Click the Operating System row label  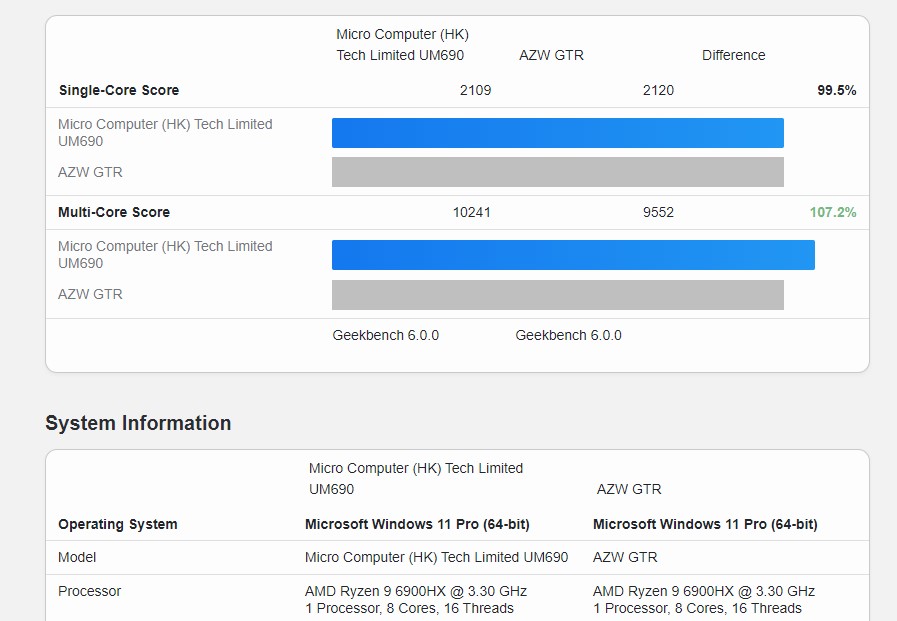point(118,524)
